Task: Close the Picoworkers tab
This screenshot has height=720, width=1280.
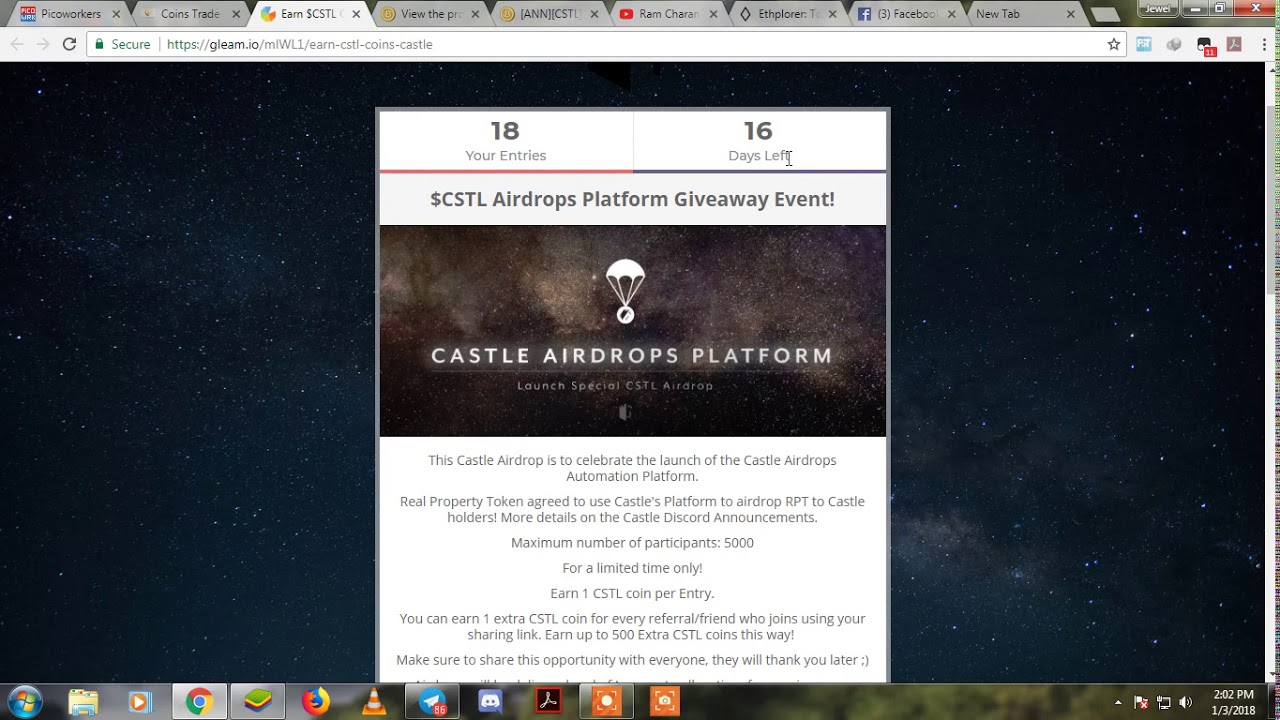Action: [x=116, y=14]
